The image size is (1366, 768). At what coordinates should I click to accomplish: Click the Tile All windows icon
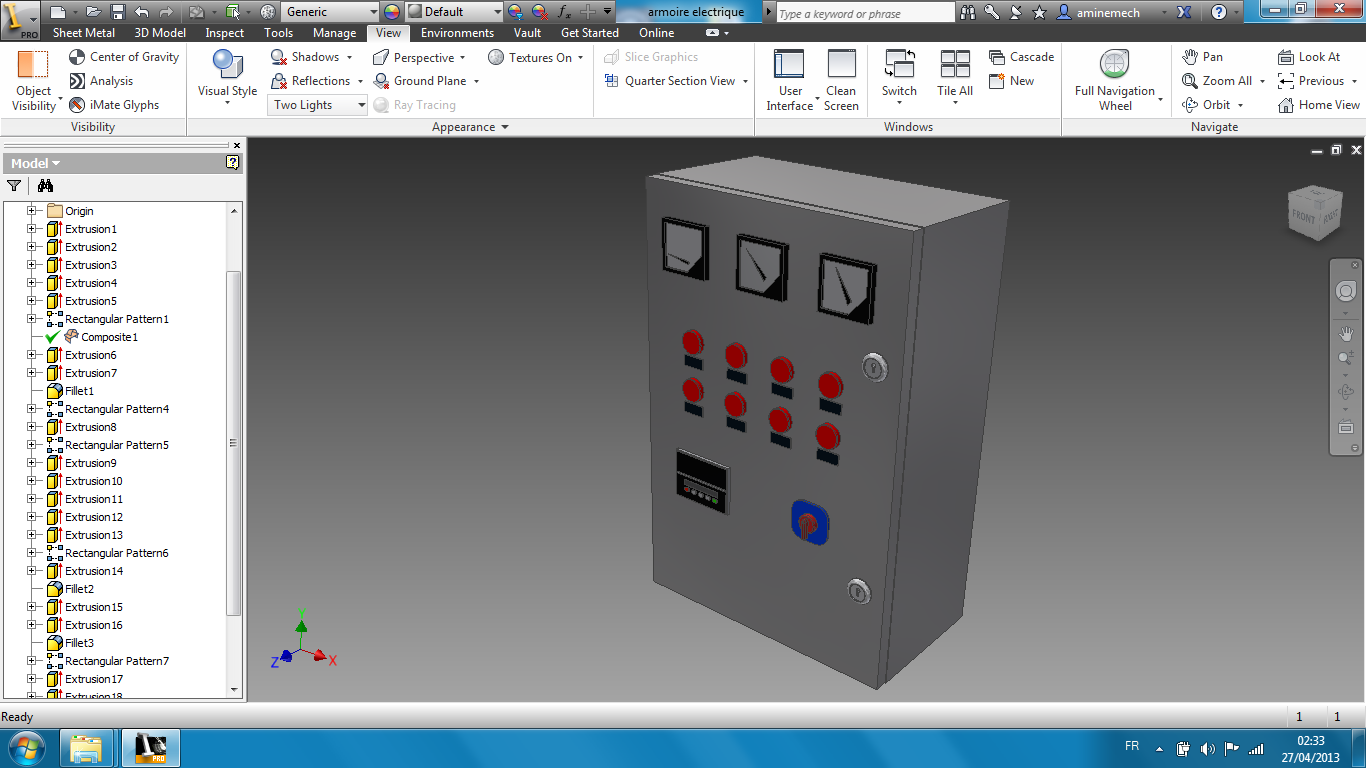[954, 66]
